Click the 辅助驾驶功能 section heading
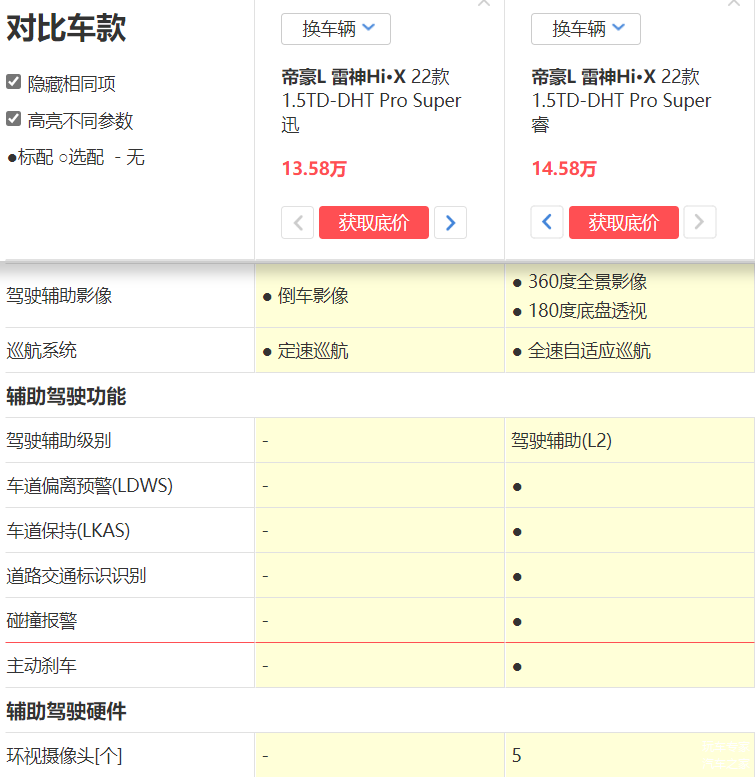 coord(66,396)
